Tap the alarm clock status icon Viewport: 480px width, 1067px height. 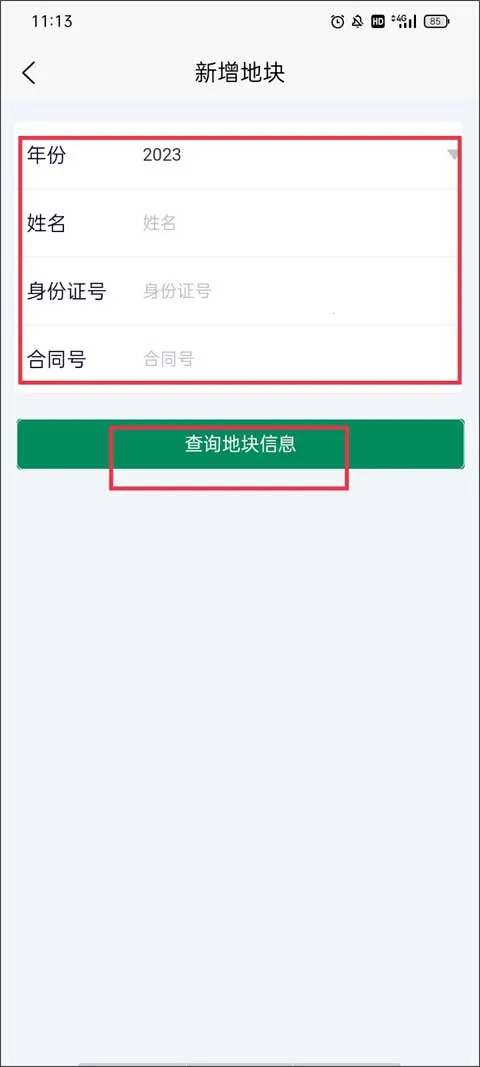click(x=337, y=22)
